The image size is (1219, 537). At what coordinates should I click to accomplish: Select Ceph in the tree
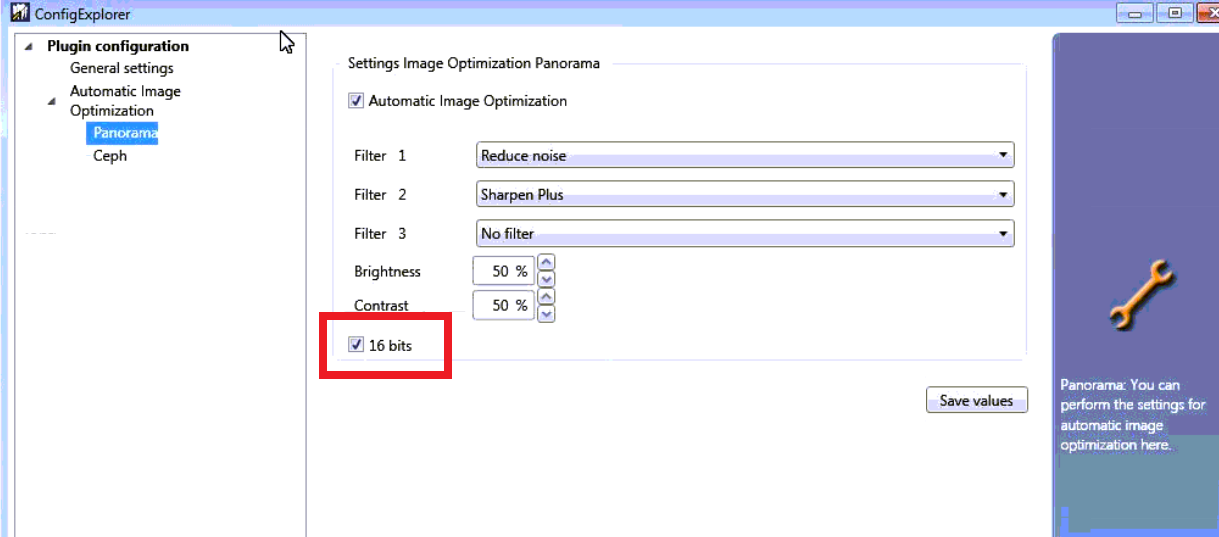pos(110,156)
